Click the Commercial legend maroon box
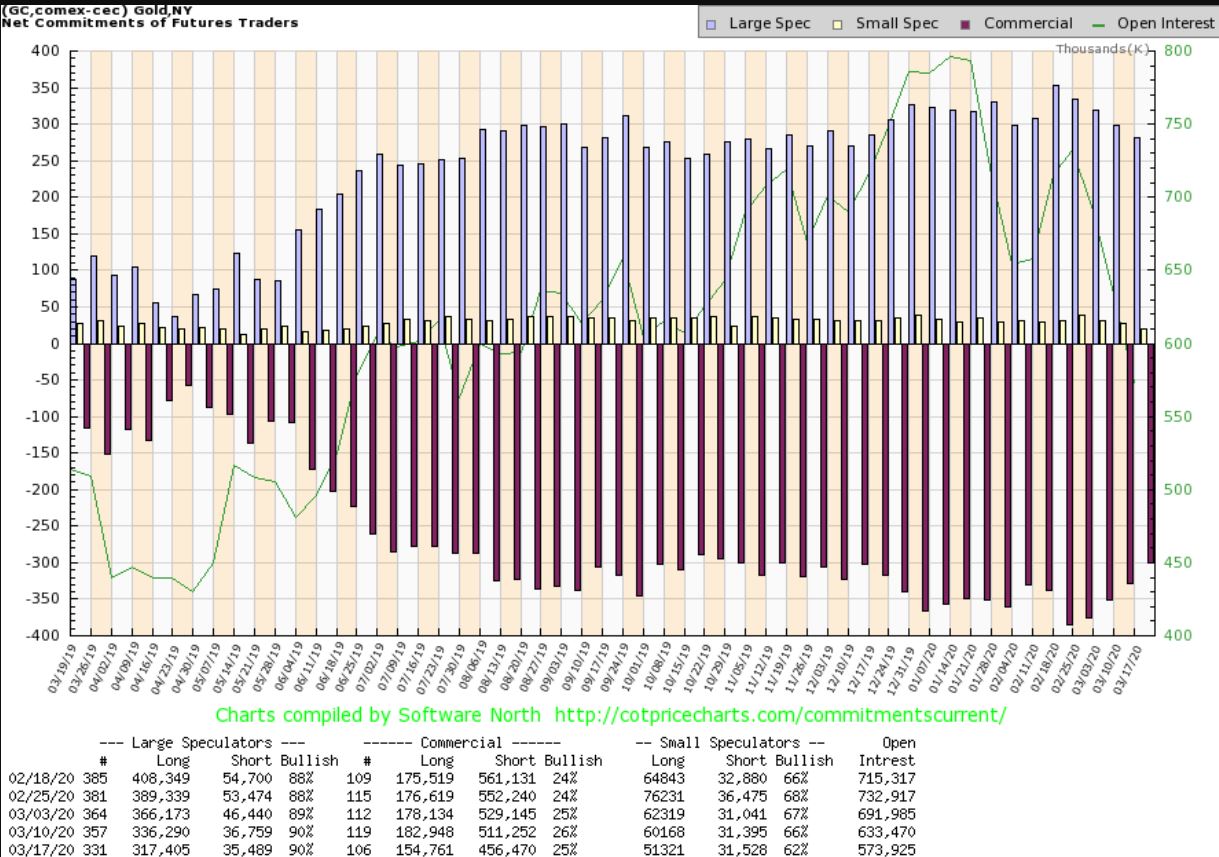Viewport: 1219px width, 857px height. click(966, 23)
